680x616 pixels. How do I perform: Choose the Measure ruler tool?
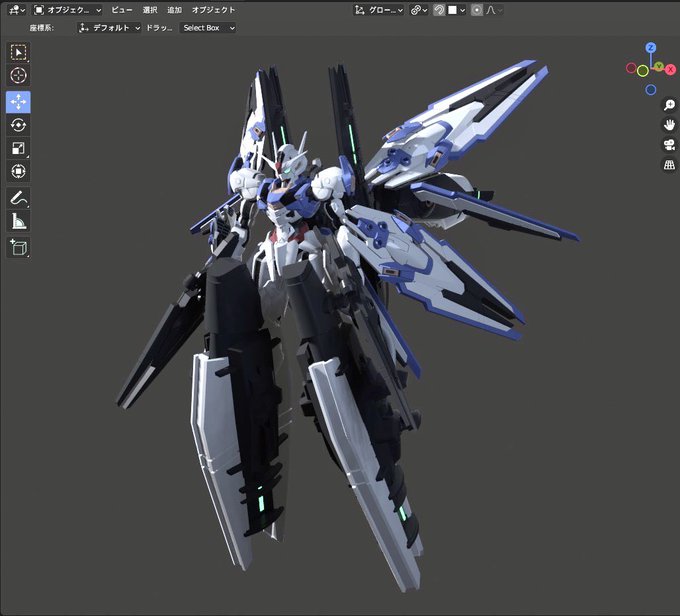18,221
